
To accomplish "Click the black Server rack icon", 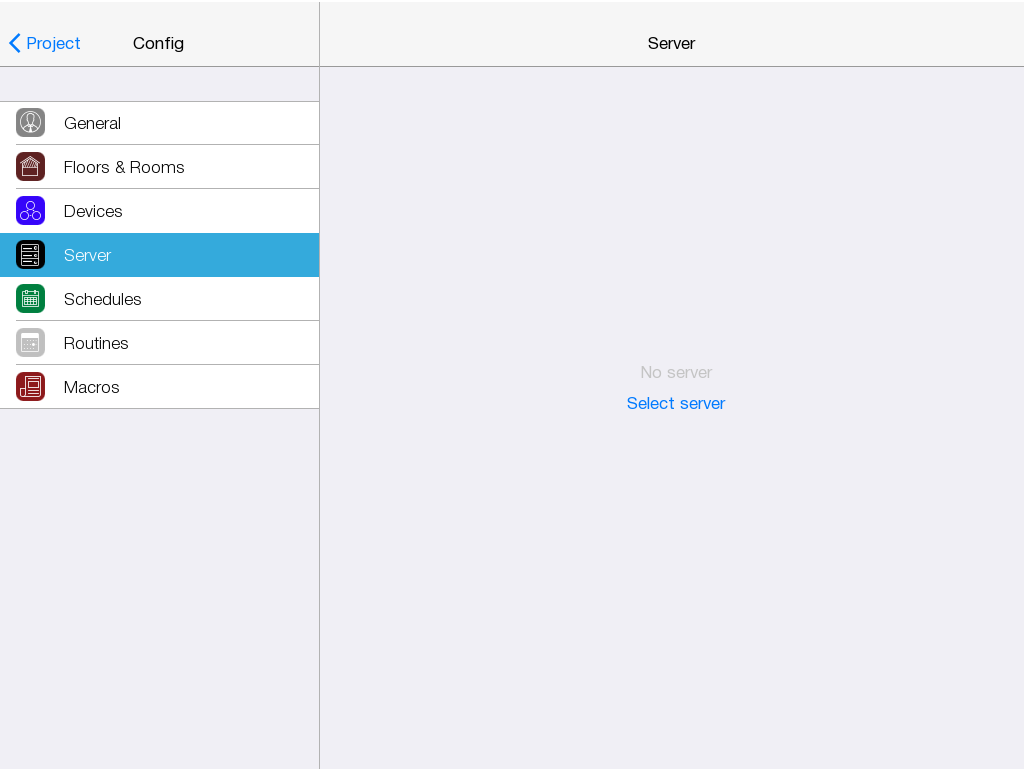I will point(30,255).
